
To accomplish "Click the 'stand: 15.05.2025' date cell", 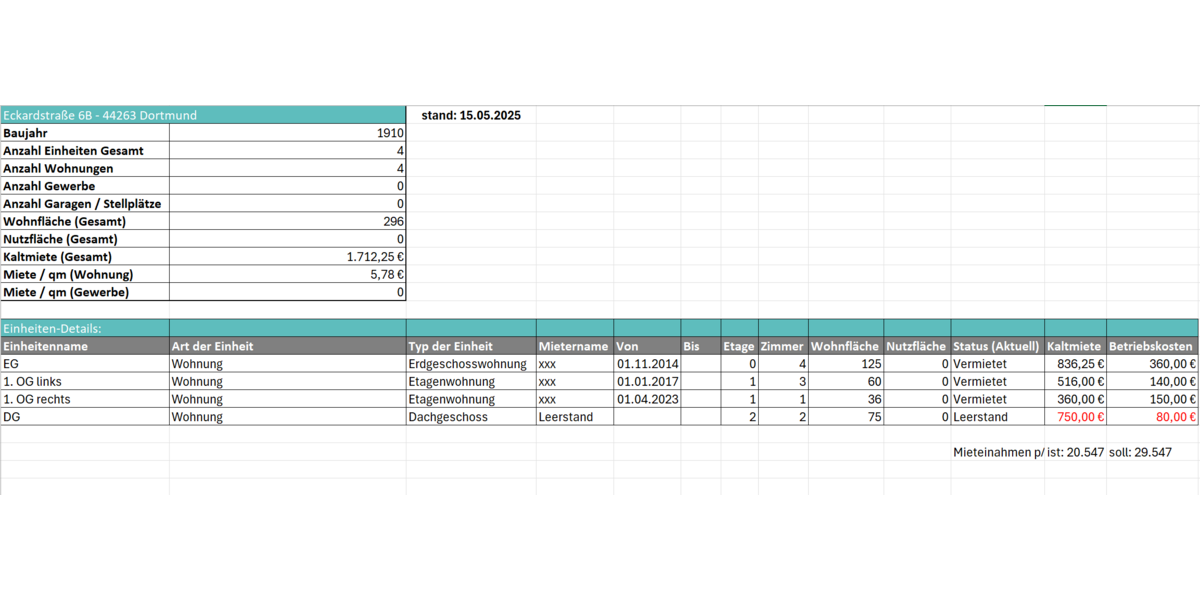I will pos(471,115).
